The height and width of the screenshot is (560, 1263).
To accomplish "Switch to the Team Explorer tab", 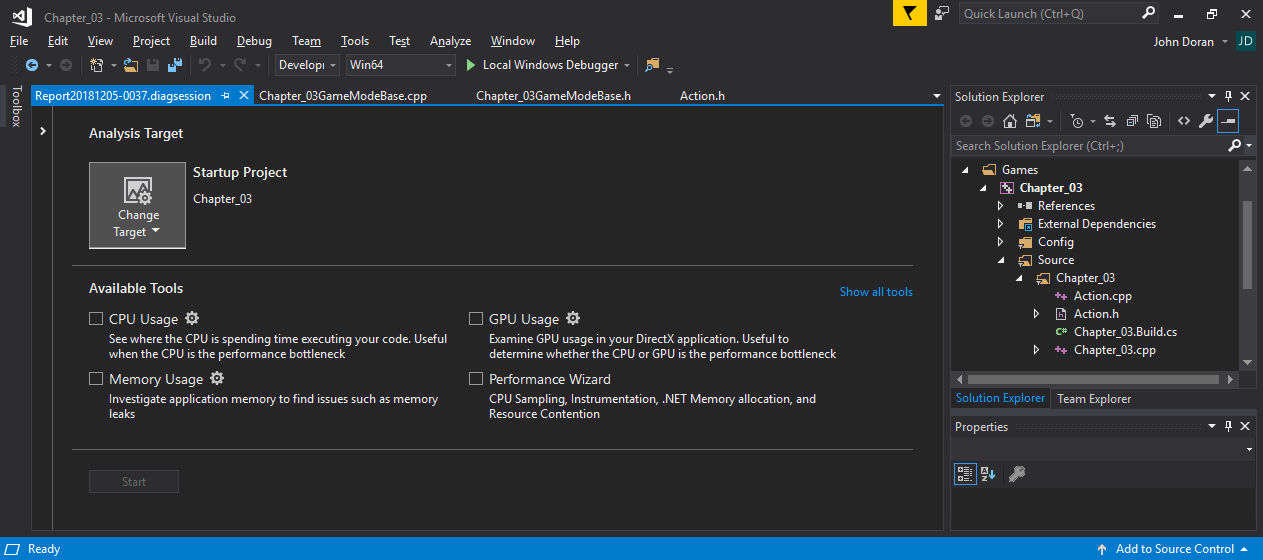I will pyautogui.click(x=1094, y=398).
